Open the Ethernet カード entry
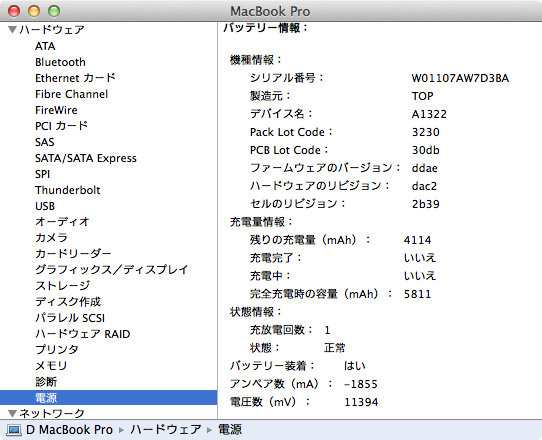This screenshot has width=542, height=440. (x=75, y=78)
